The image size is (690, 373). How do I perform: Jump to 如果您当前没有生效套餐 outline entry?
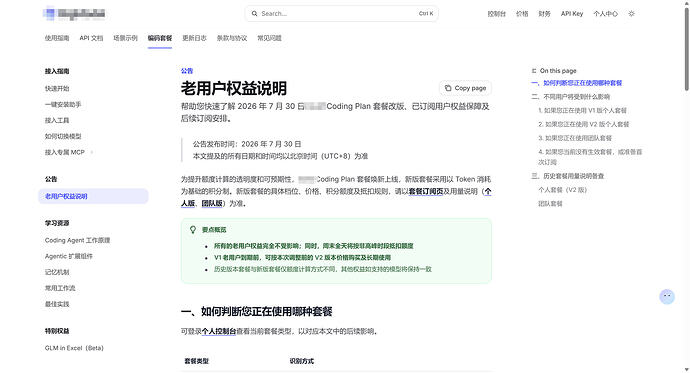tap(590, 157)
